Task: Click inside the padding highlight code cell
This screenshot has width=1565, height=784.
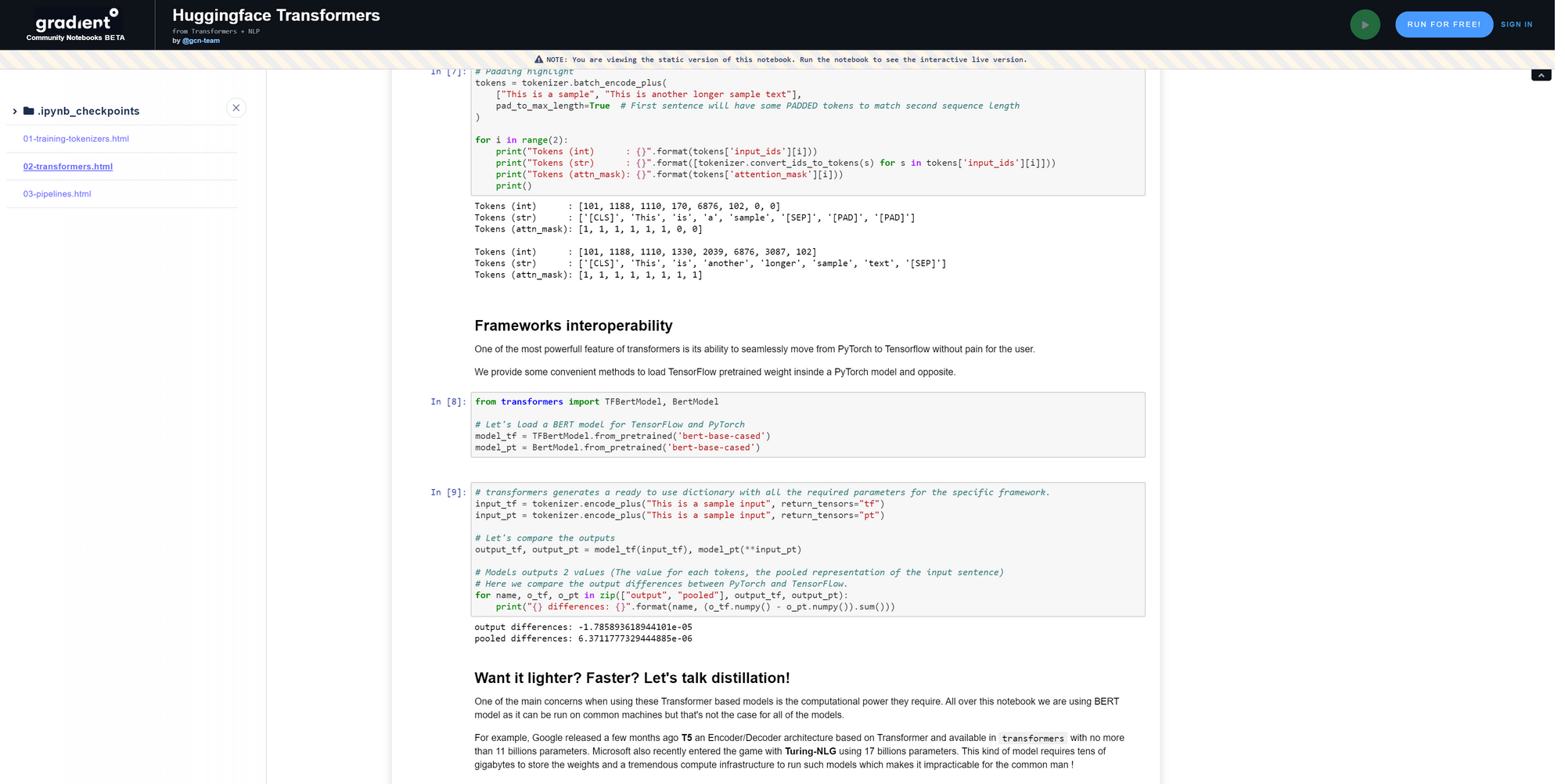Action: pyautogui.click(x=808, y=131)
